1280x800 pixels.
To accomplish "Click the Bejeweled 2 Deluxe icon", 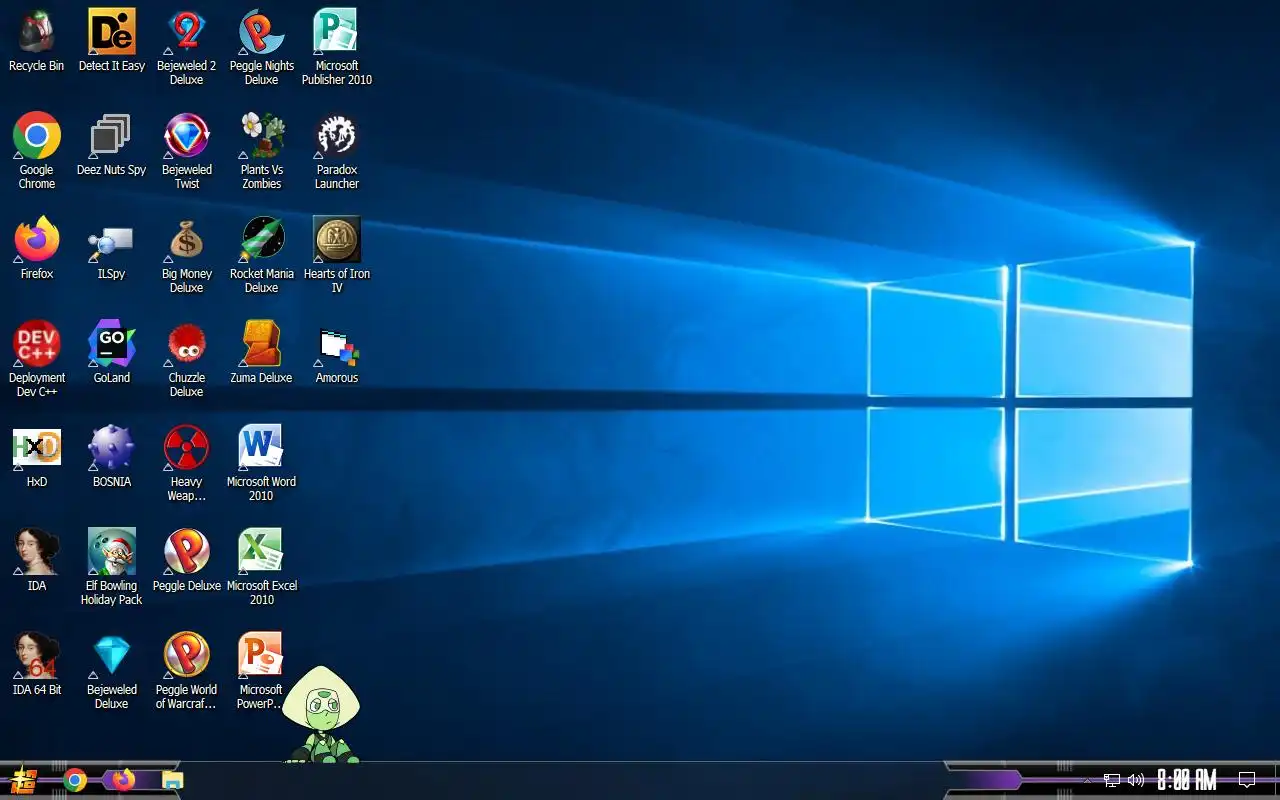I will 187,46.
